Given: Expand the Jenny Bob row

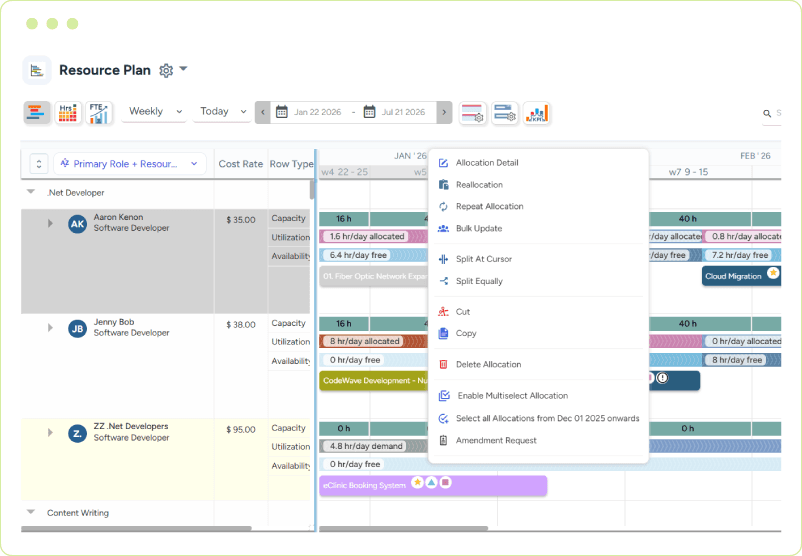Looking at the screenshot, I should coord(50,327).
